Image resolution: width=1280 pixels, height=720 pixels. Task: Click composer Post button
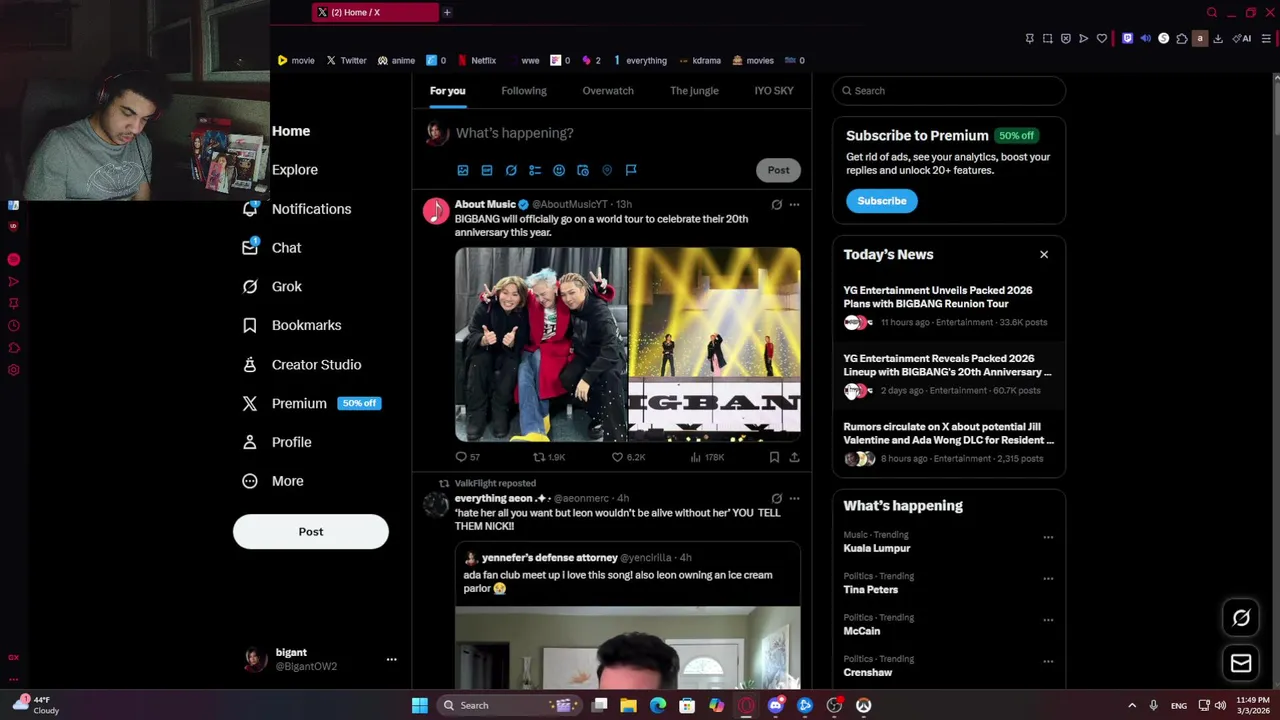pyautogui.click(x=778, y=170)
